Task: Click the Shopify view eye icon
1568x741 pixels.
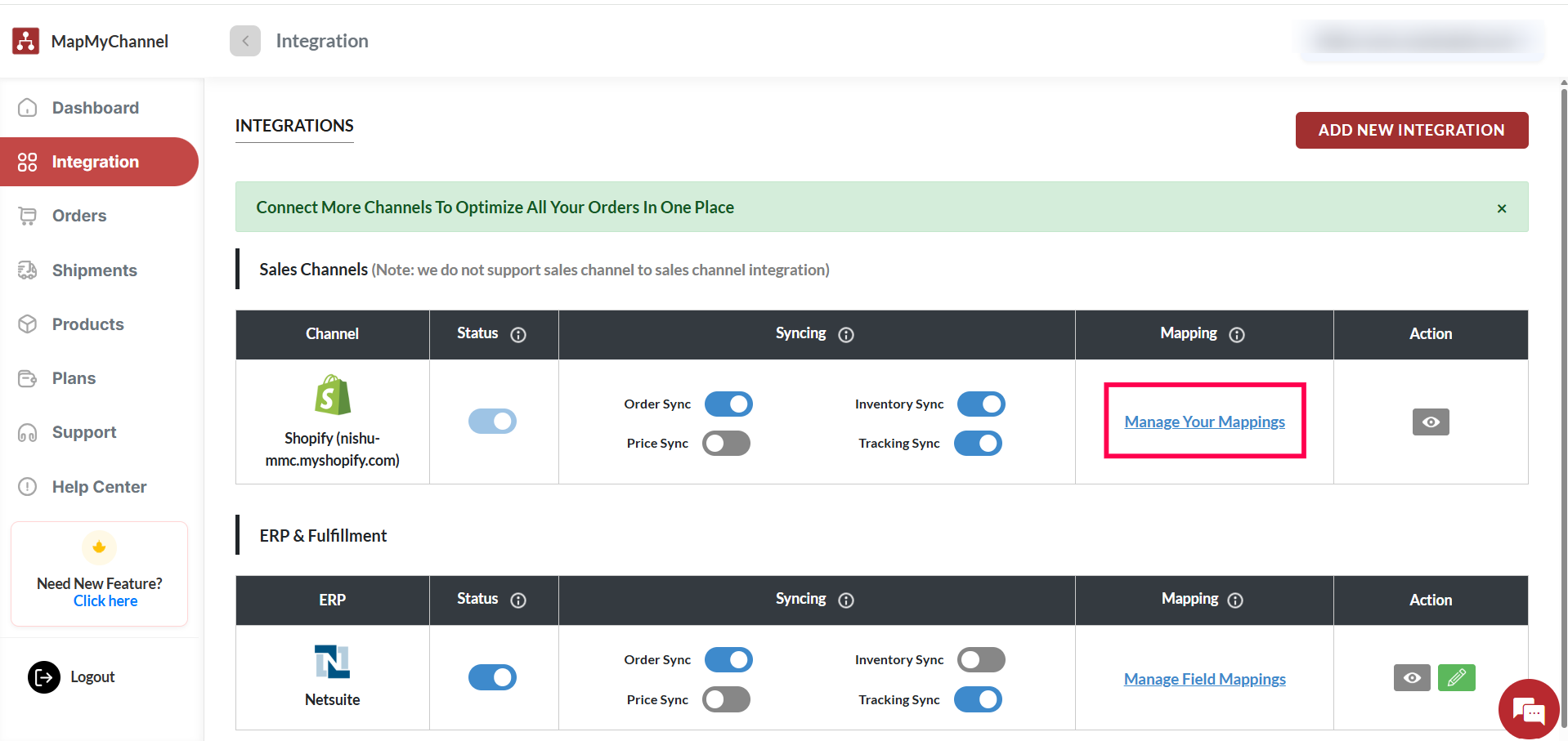Action: coord(1430,422)
